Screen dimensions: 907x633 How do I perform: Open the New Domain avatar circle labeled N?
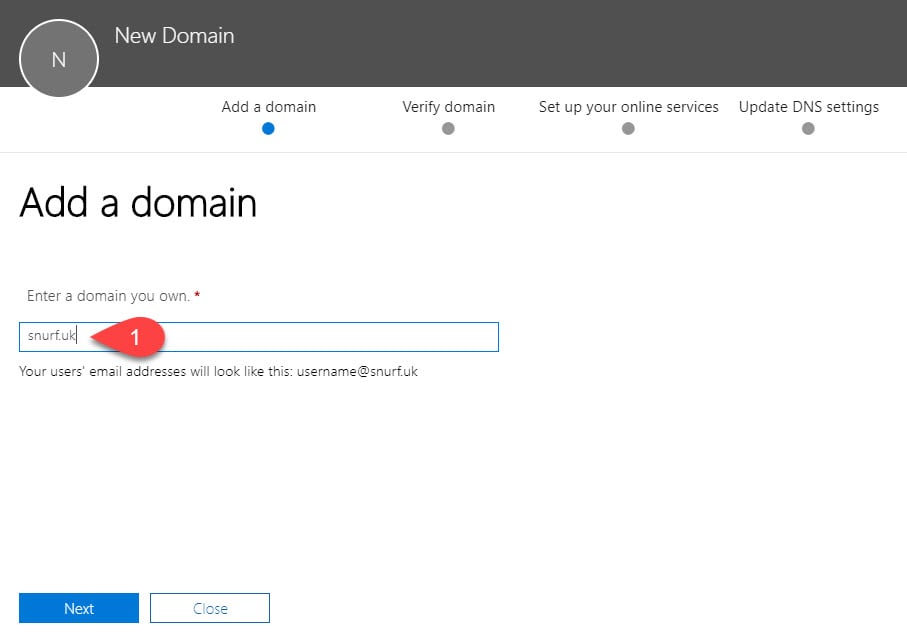coord(58,58)
